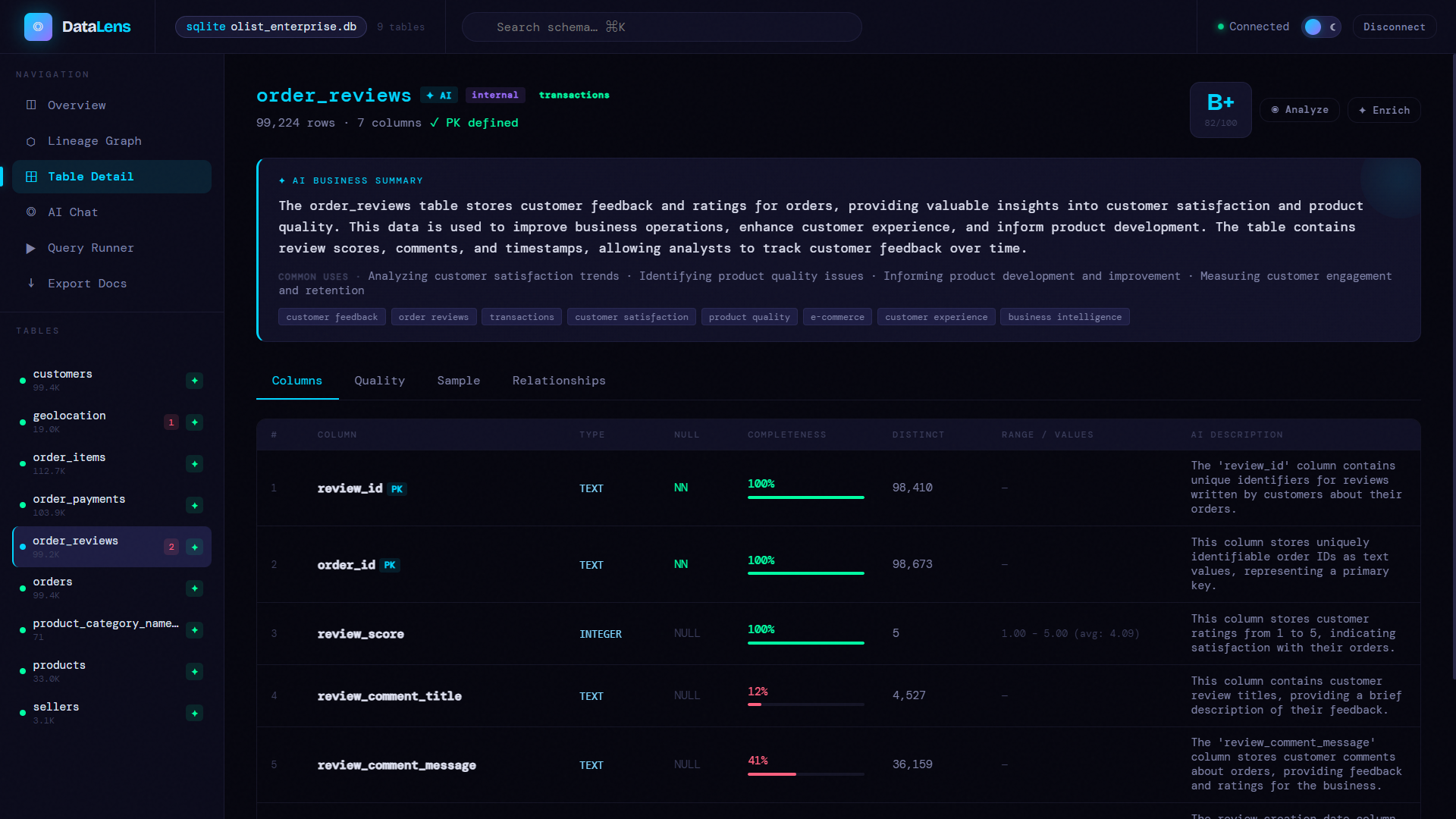Click the Analyze button
The height and width of the screenshot is (819, 1456).
point(1300,110)
